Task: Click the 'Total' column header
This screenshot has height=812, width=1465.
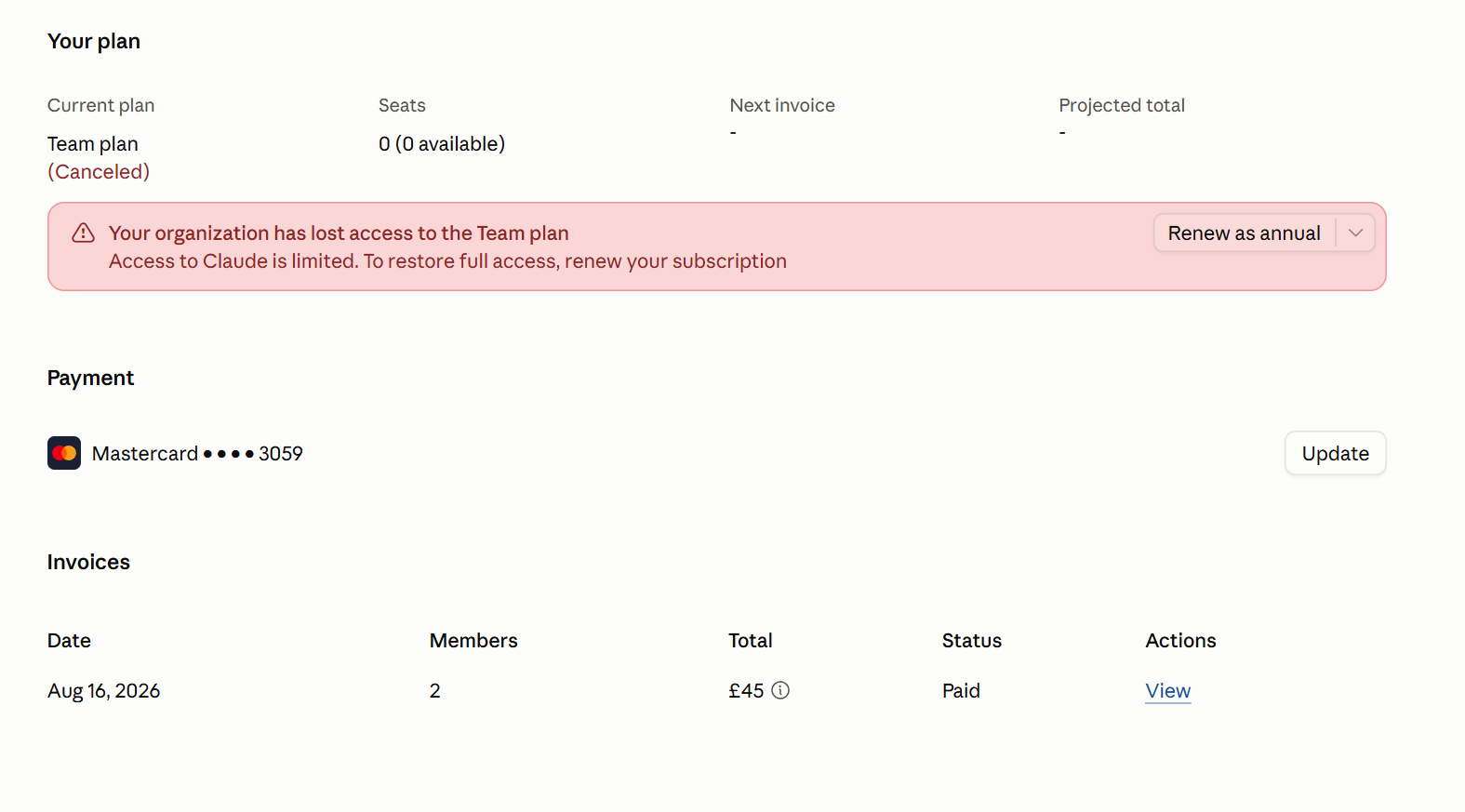Action: click(x=751, y=641)
